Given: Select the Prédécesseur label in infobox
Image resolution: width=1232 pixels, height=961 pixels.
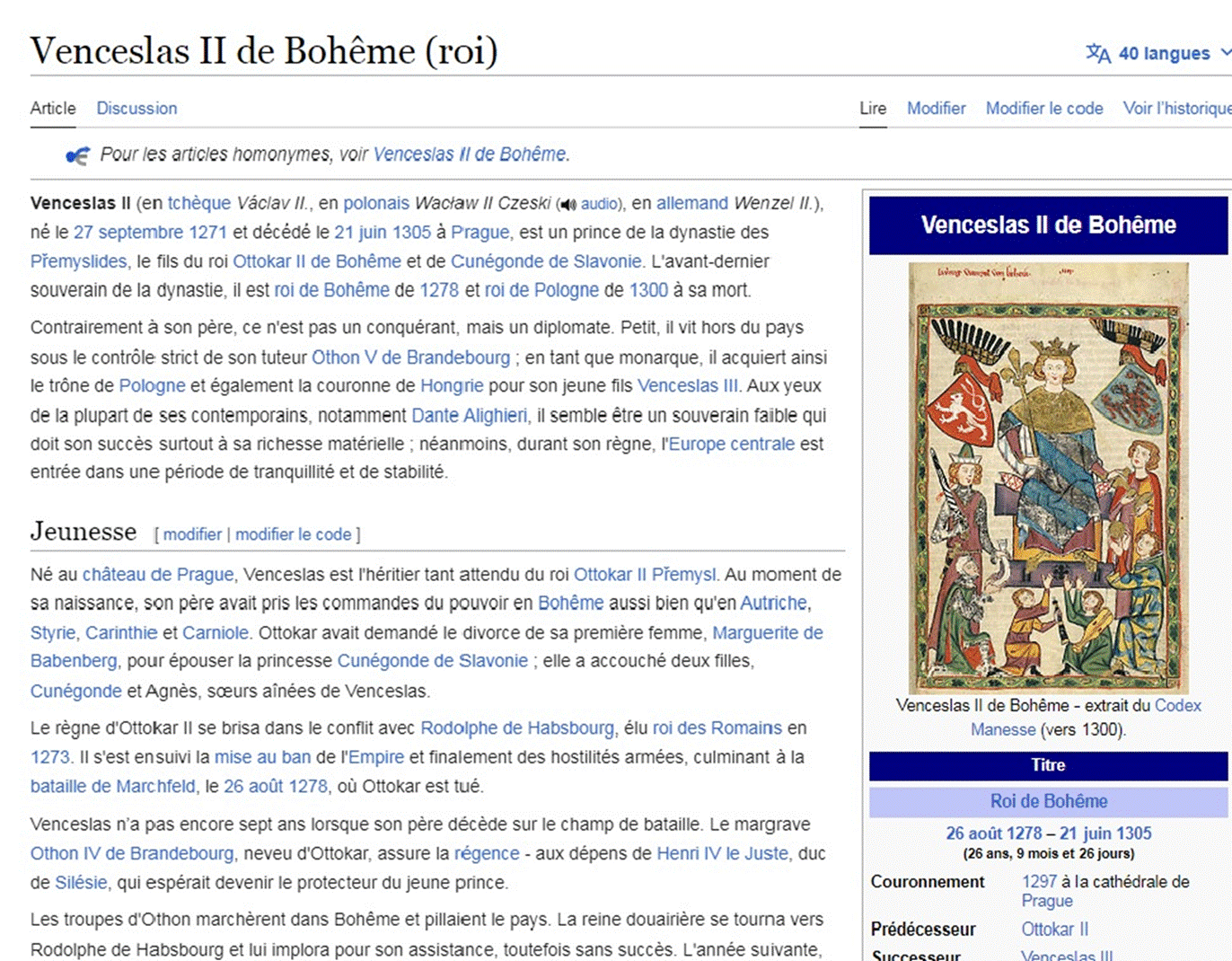Looking at the screenshot, I should point(923,930).
